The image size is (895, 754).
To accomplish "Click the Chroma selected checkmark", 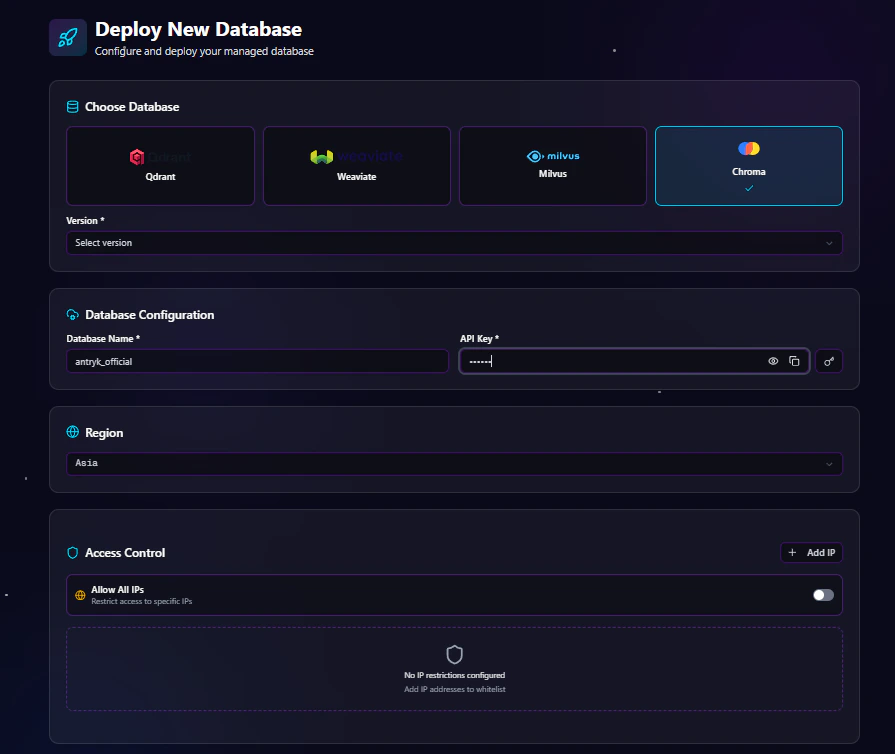I will click(x=749, y=188).
